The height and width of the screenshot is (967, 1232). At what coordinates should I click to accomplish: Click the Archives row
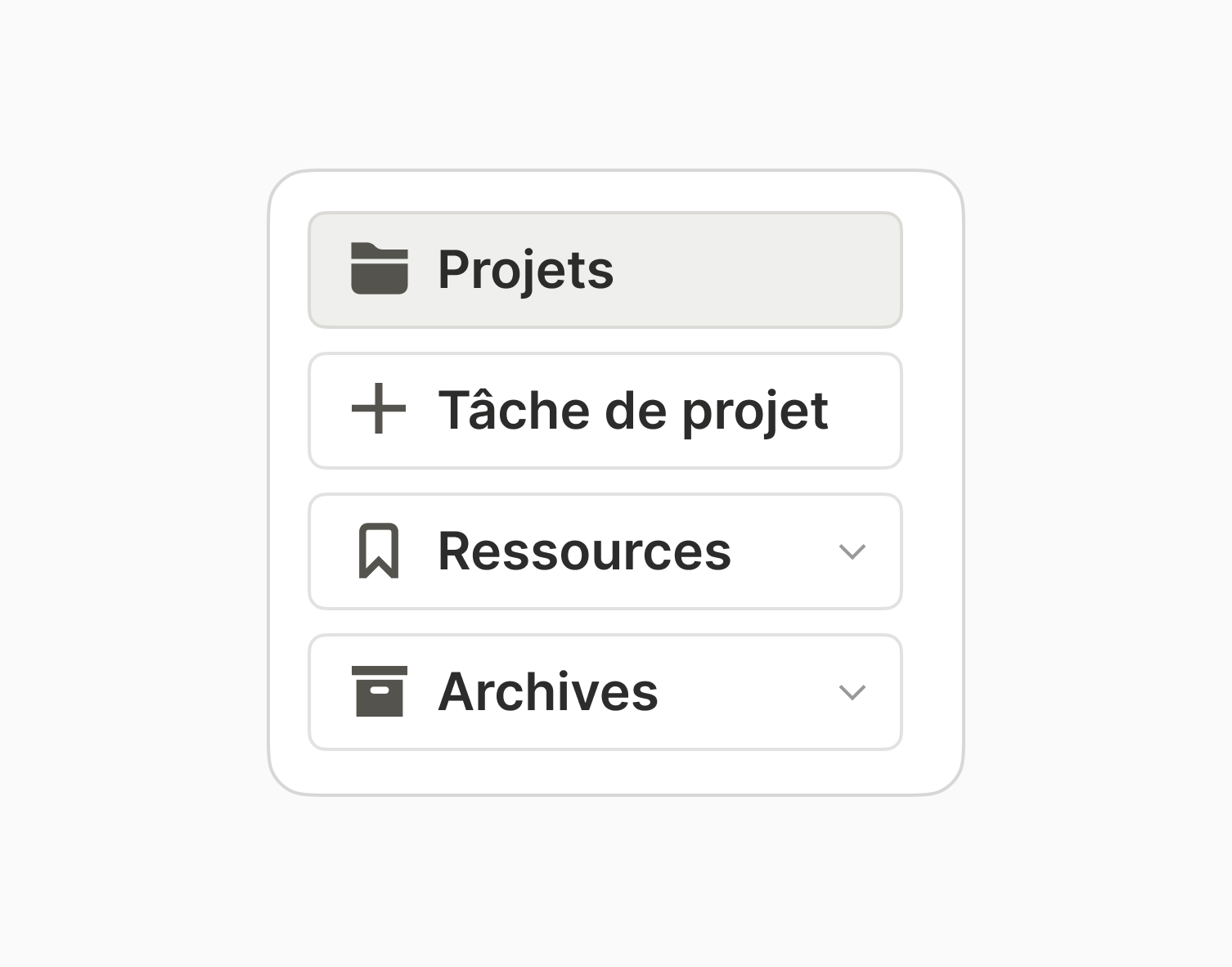(605, 691)
